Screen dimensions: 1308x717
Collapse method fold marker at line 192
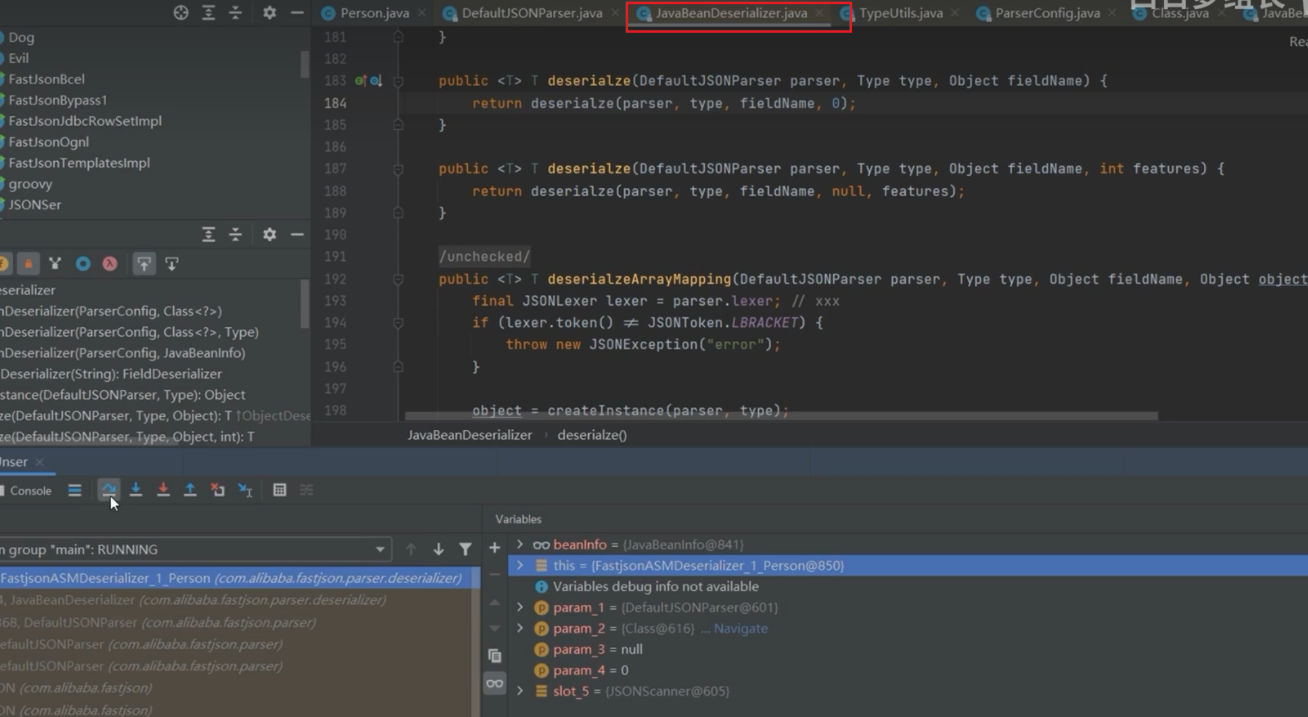click(398, 279)
